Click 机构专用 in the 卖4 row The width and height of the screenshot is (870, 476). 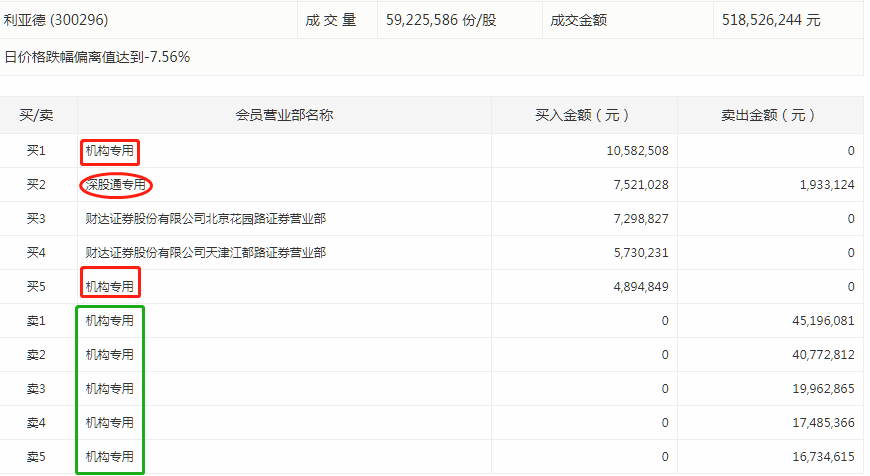(110, 423)
